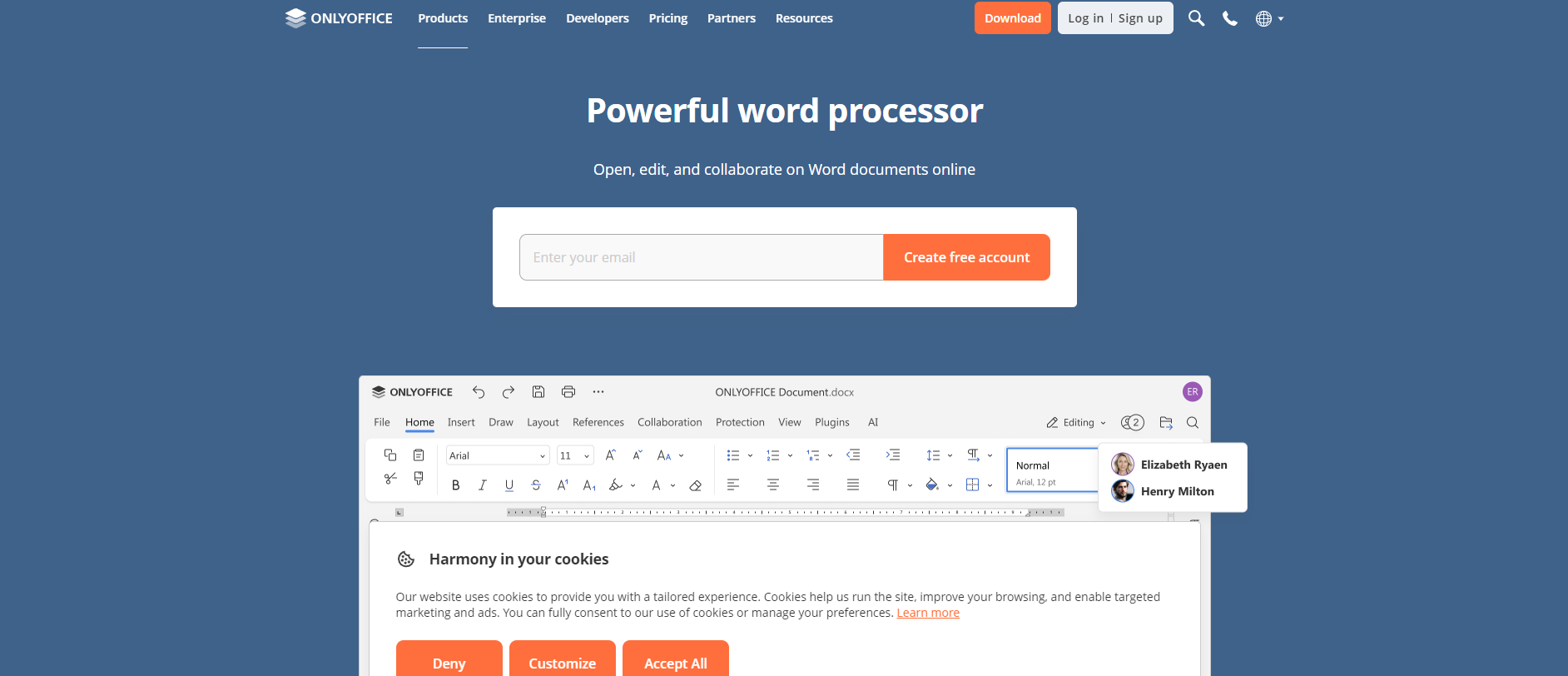This screenshot has width=1568, height=676.
Task: Click the bulleted list icon
Action: pyautogui.click(x=733, y=455)
